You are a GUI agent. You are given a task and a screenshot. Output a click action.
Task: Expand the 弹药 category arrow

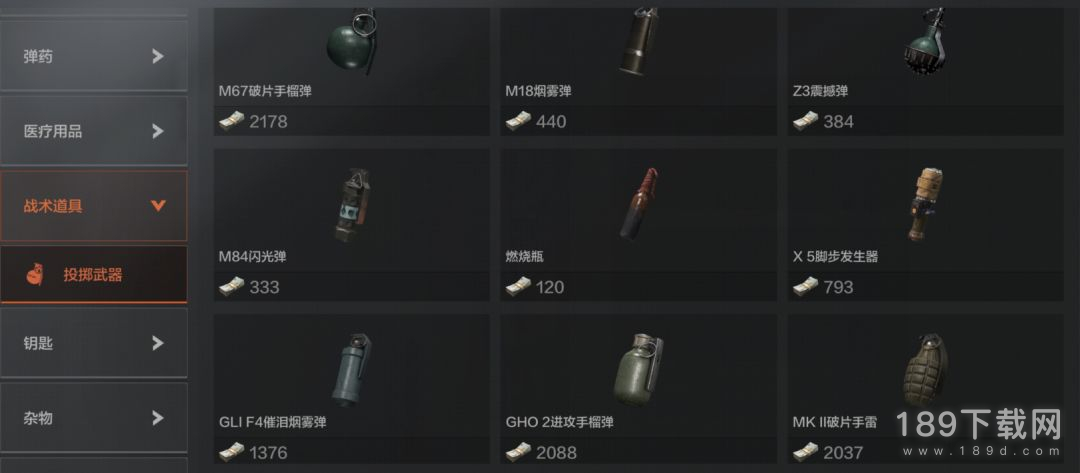click(x=158, y=56)
